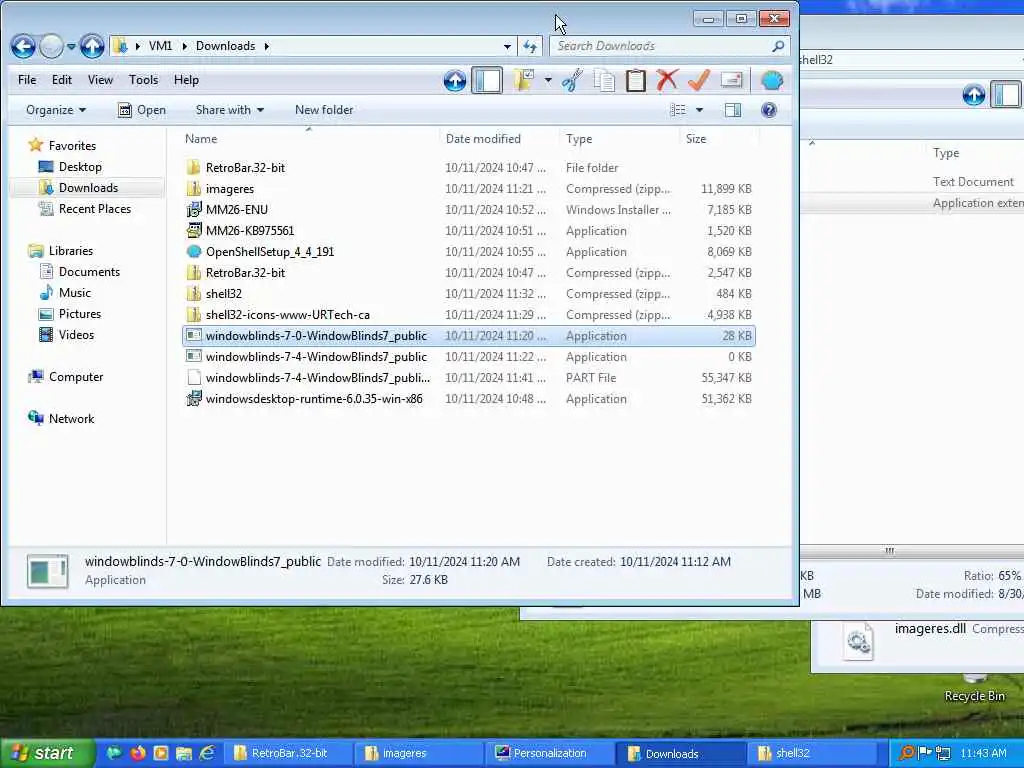Sort by Date modified column header

[483, 138]
